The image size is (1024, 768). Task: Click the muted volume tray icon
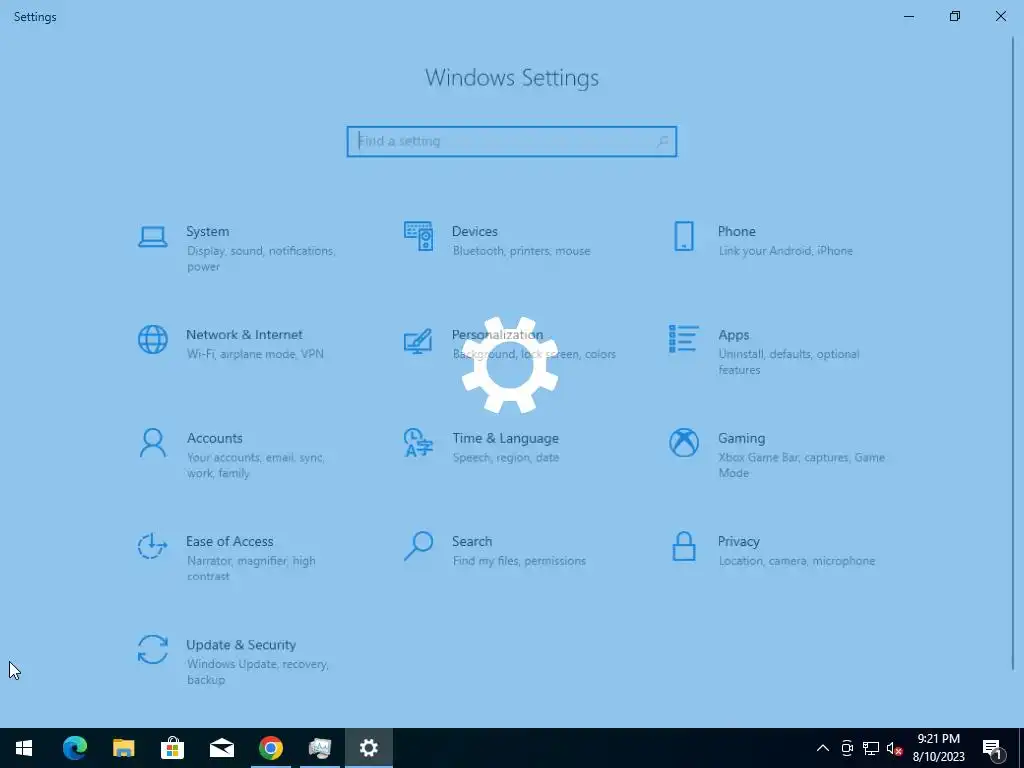tap(894, 748)
